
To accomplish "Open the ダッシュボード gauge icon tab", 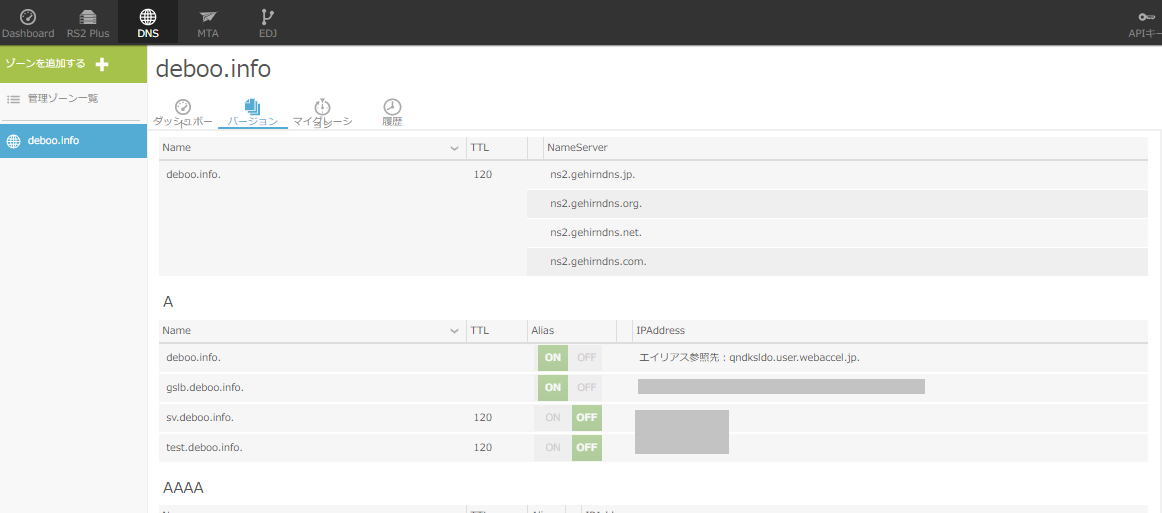I will coord(183,107).
